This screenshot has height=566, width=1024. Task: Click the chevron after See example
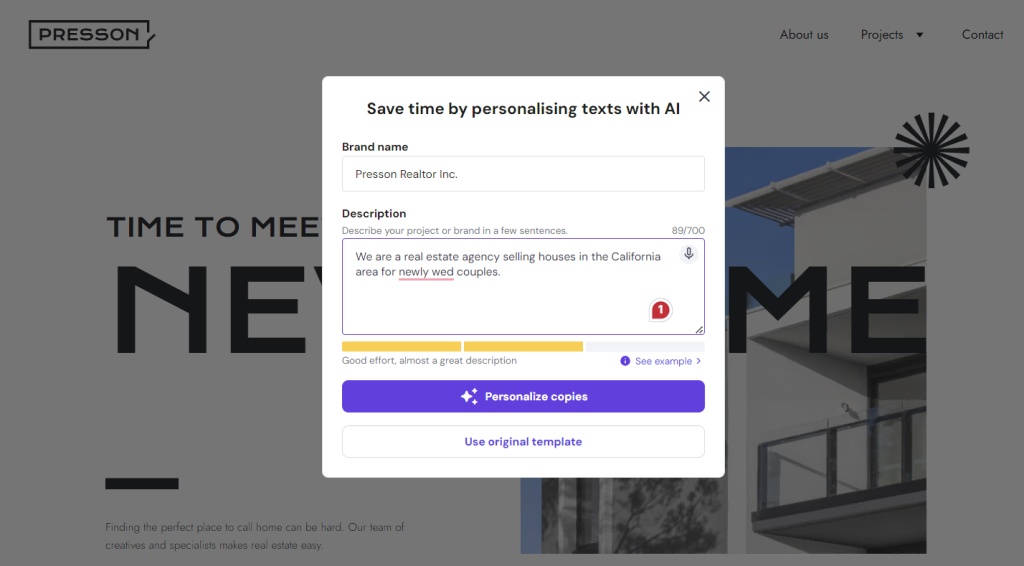click(x=698, y=361)
